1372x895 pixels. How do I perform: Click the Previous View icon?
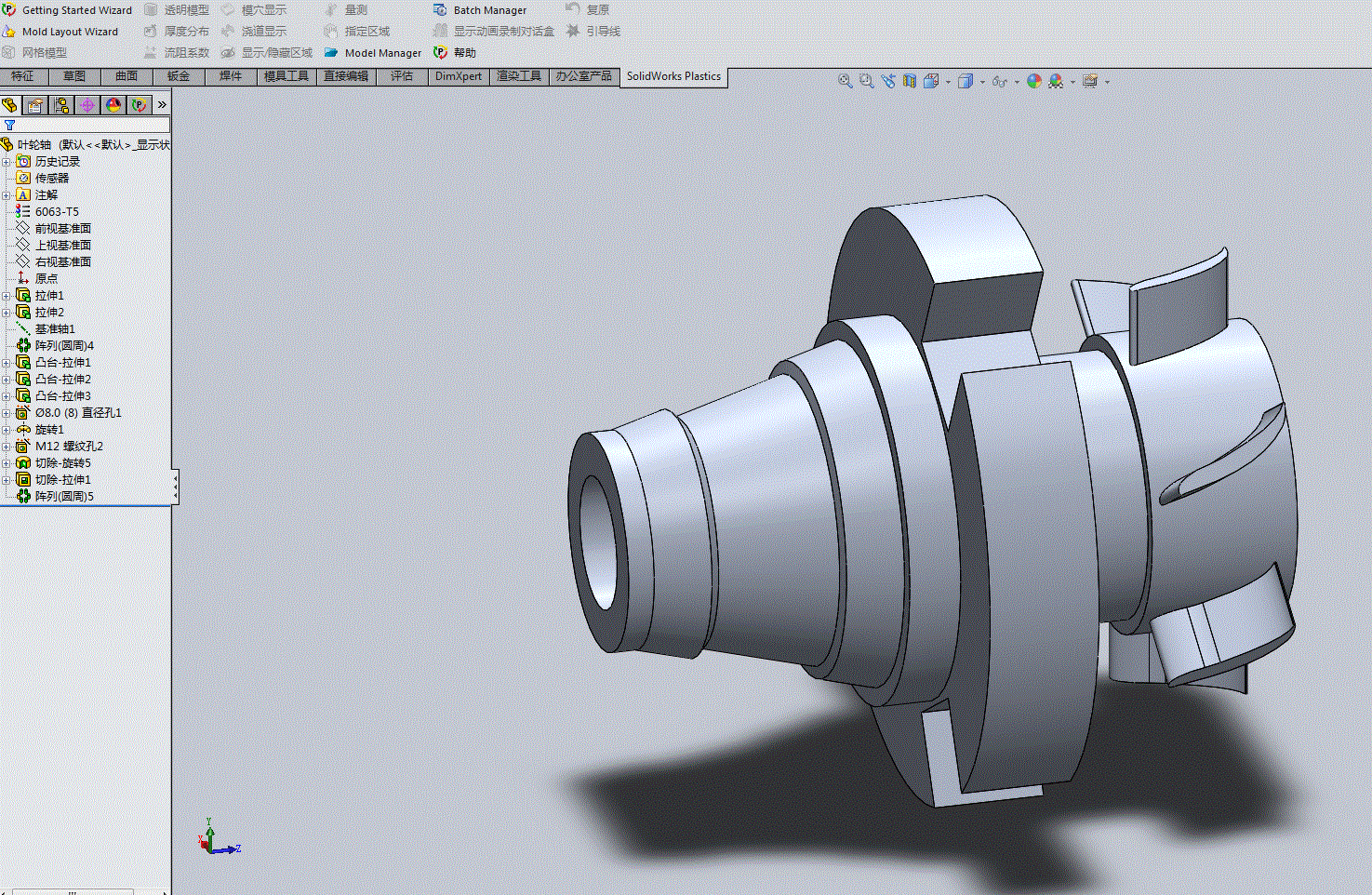tap(888, 81)
